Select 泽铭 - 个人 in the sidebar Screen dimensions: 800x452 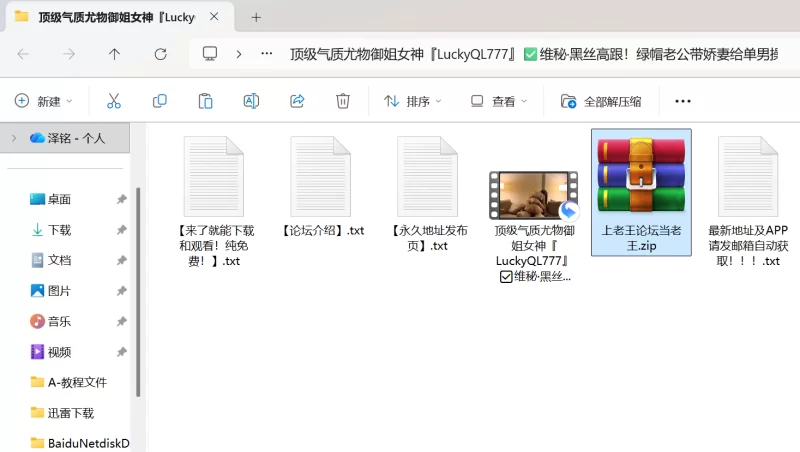(x=65, y=138)
